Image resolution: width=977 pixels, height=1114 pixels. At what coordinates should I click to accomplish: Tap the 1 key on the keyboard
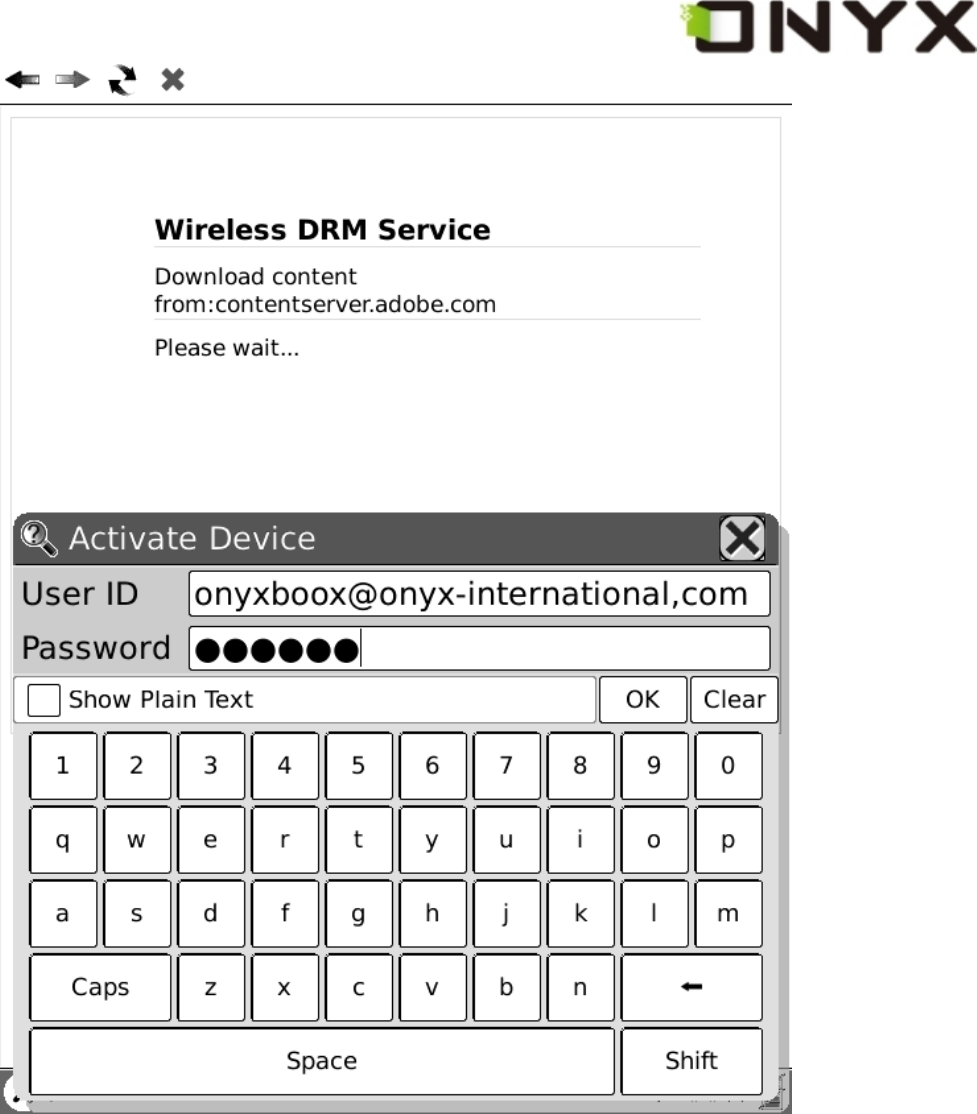[x=63, y=765]
